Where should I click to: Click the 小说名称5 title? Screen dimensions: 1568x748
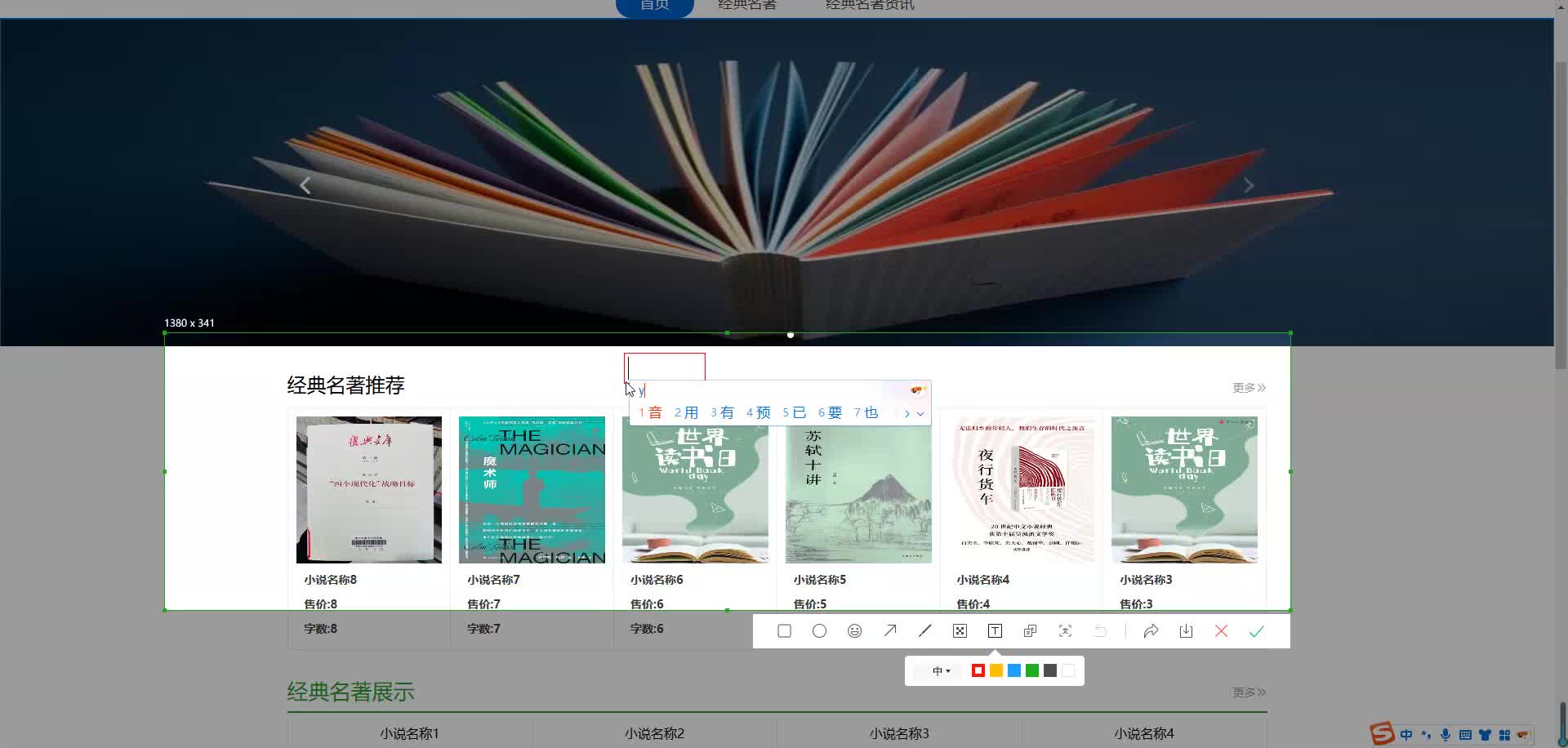coord(820,580)
